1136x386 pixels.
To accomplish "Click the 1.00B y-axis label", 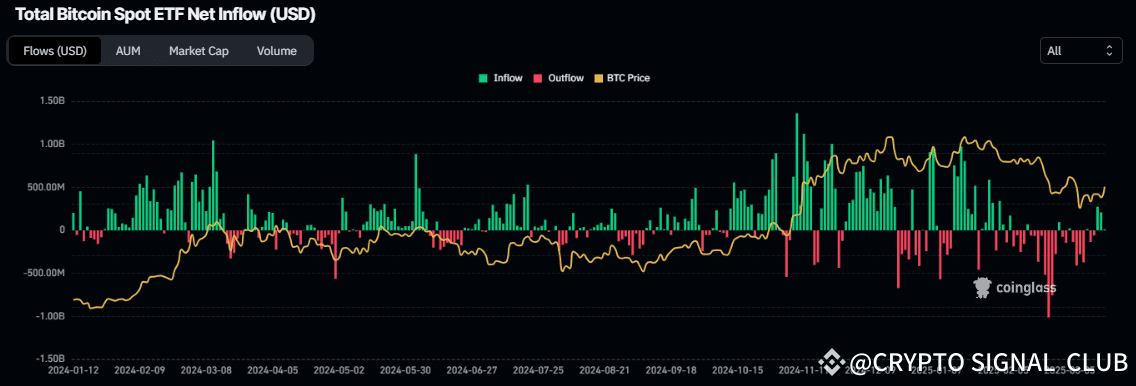I will [x=53, y=144].
